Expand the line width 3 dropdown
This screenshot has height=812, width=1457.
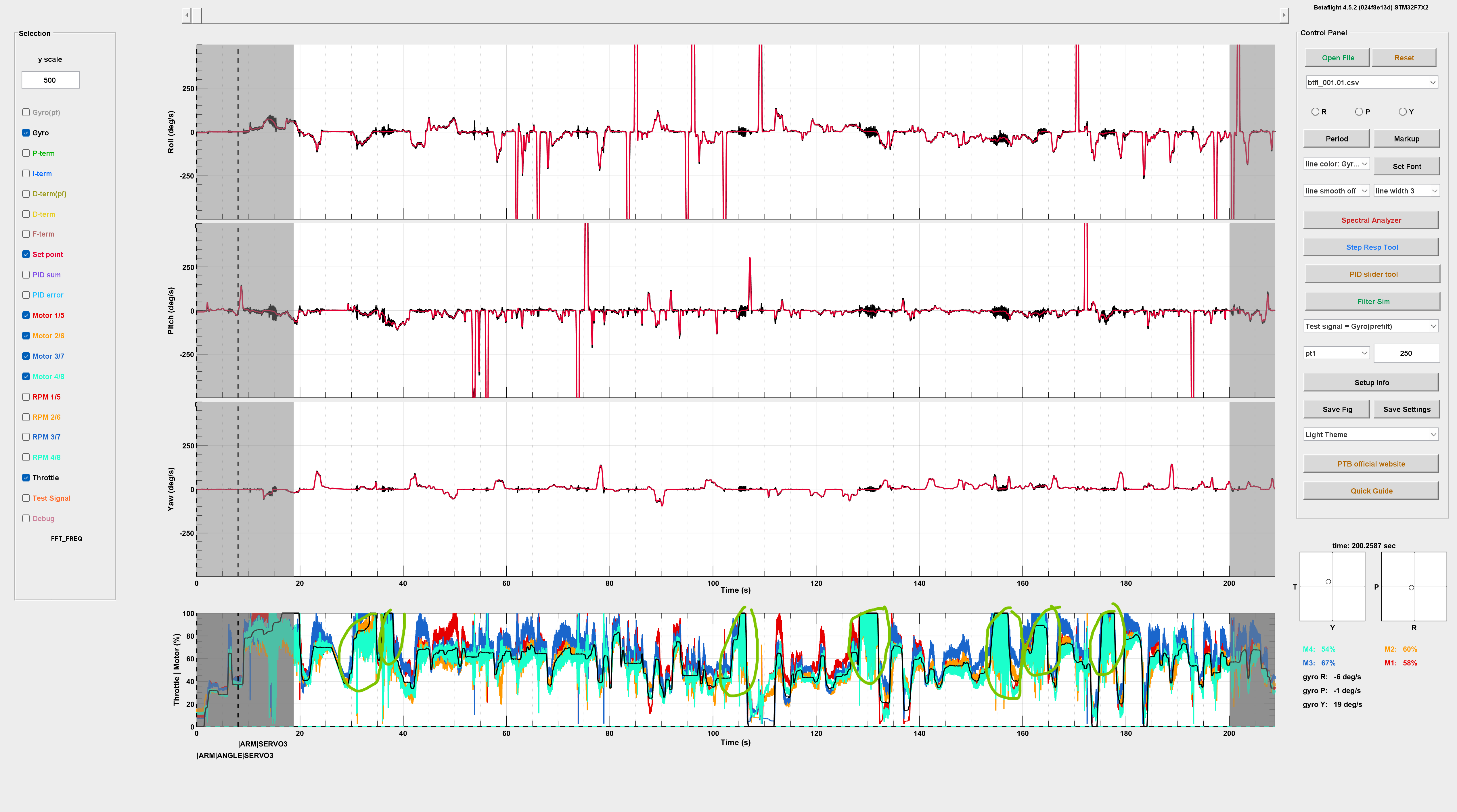(1406, 191)
